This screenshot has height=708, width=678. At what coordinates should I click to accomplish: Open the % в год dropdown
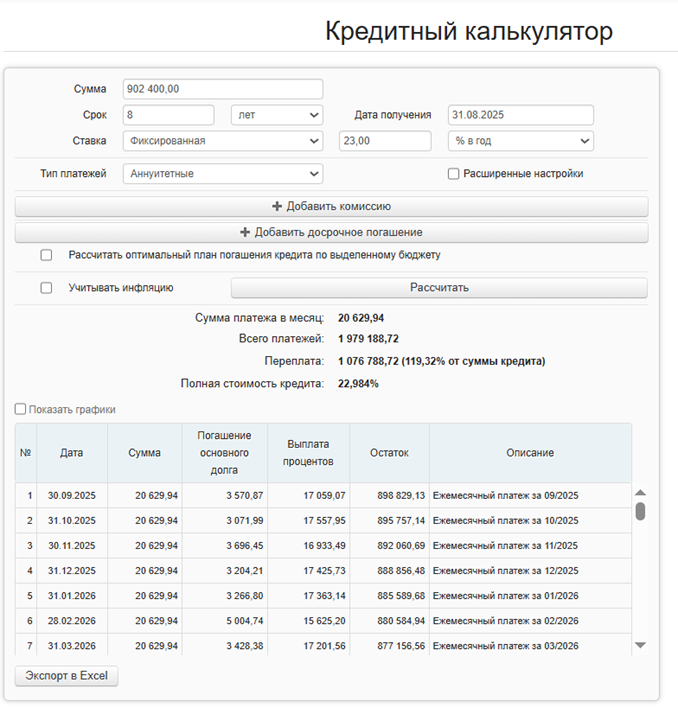point(520,141)
